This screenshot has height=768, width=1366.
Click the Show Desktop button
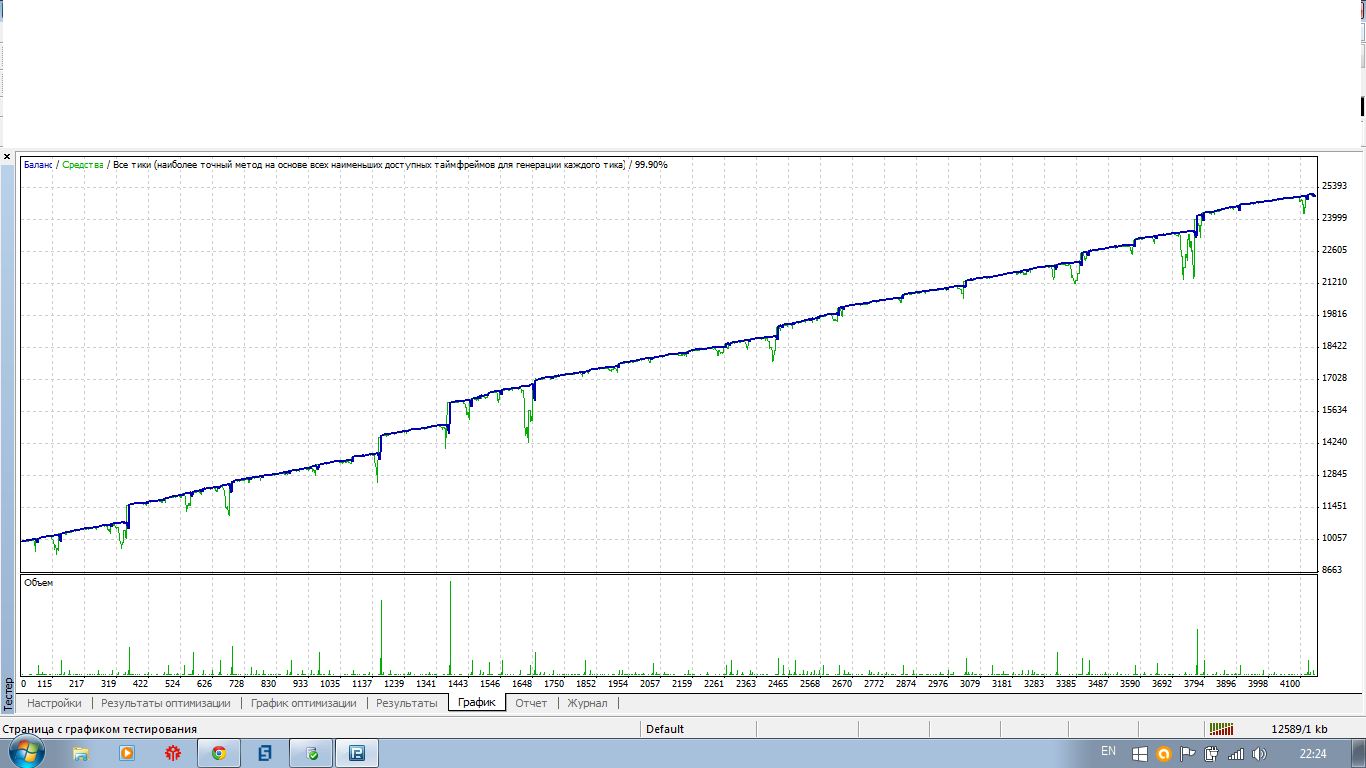point(1359,753)
